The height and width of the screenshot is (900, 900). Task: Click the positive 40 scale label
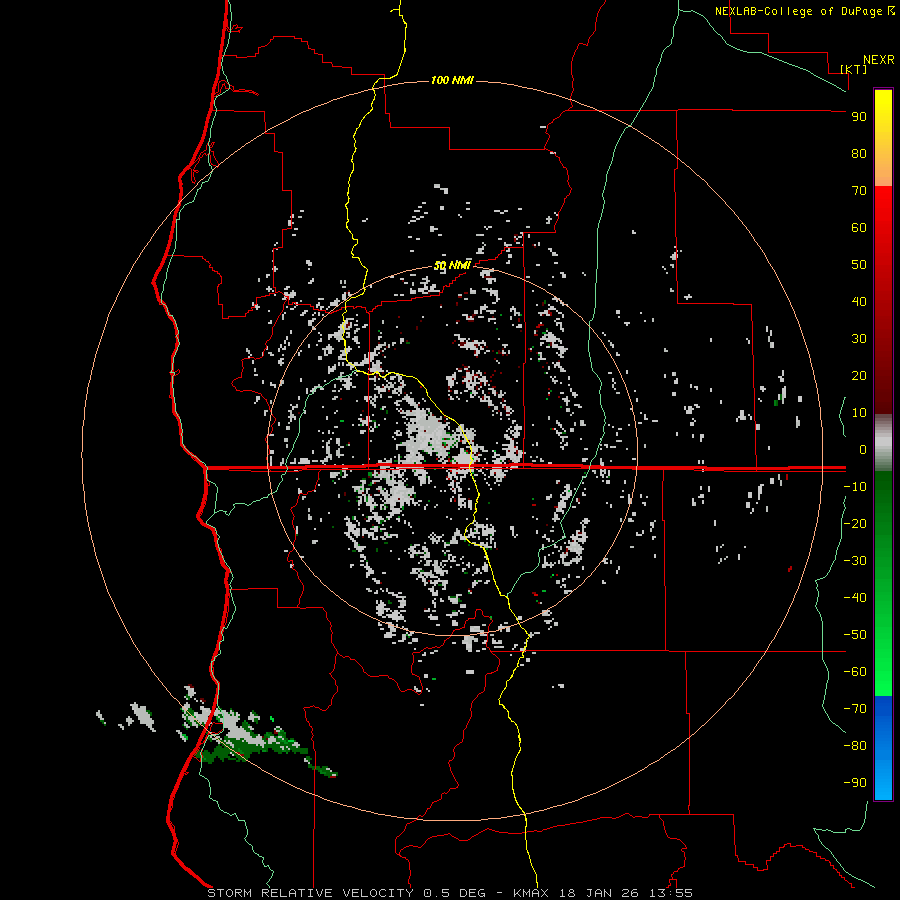tap(859, 301)
